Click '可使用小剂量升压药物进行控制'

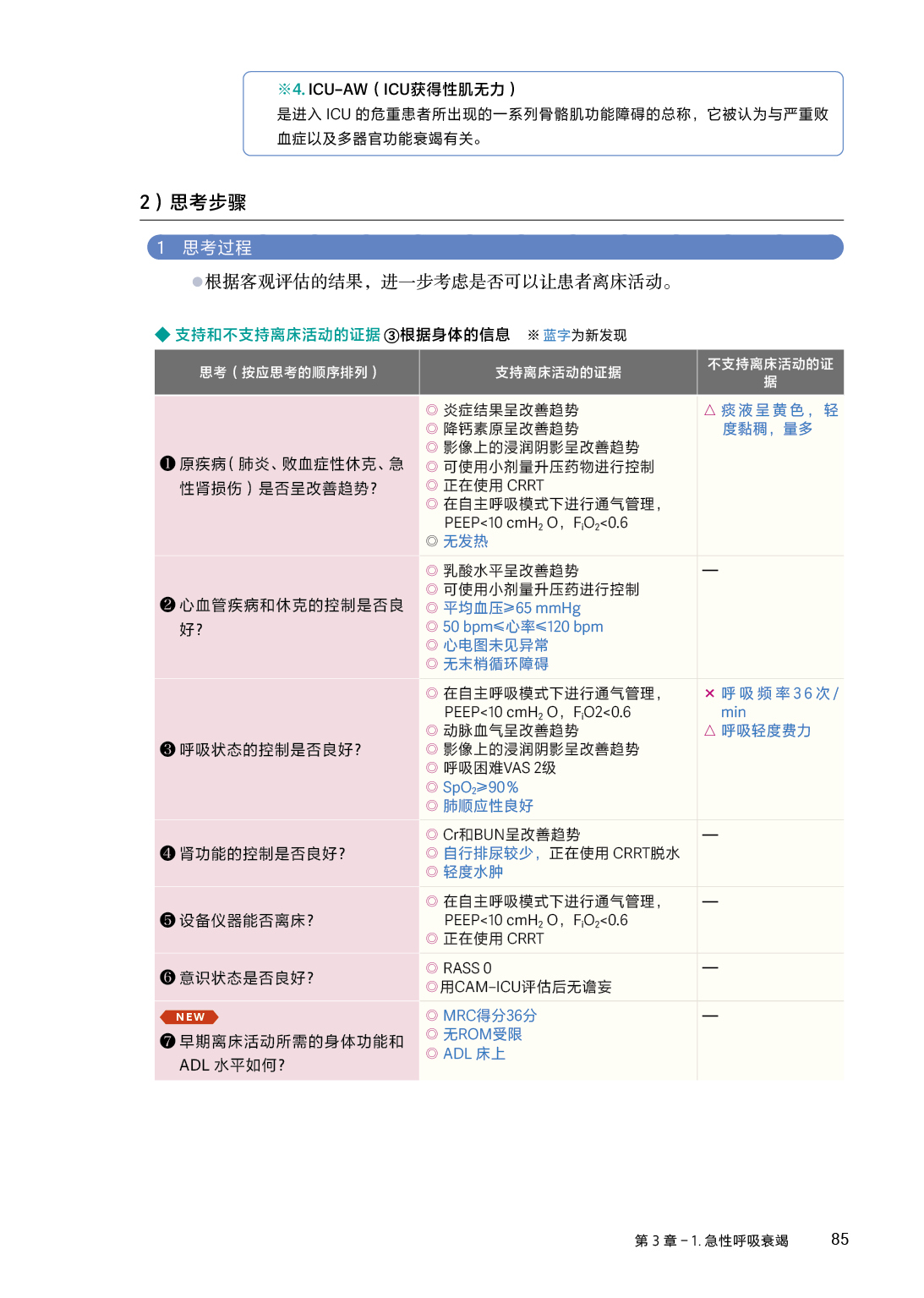point(548,467)
